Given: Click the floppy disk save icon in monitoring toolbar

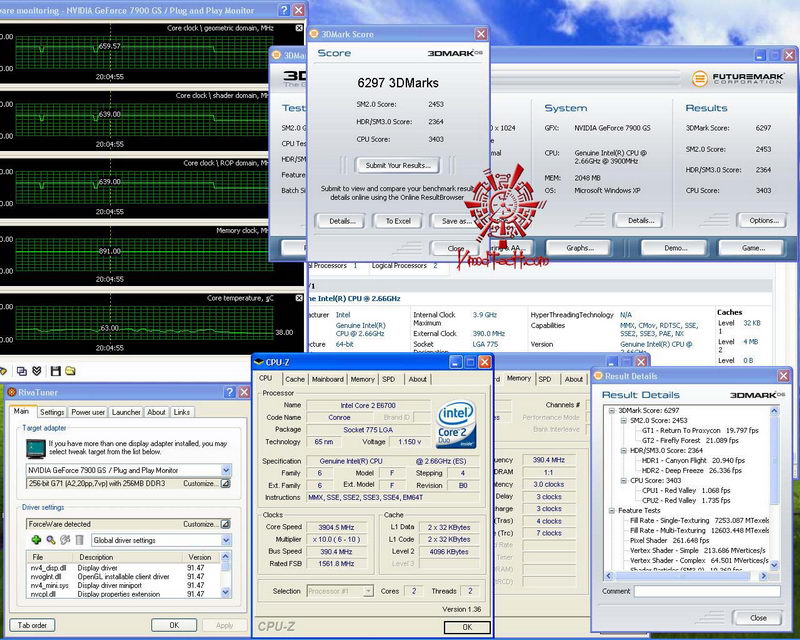Looking at the screenshot, I should (56, 371).
